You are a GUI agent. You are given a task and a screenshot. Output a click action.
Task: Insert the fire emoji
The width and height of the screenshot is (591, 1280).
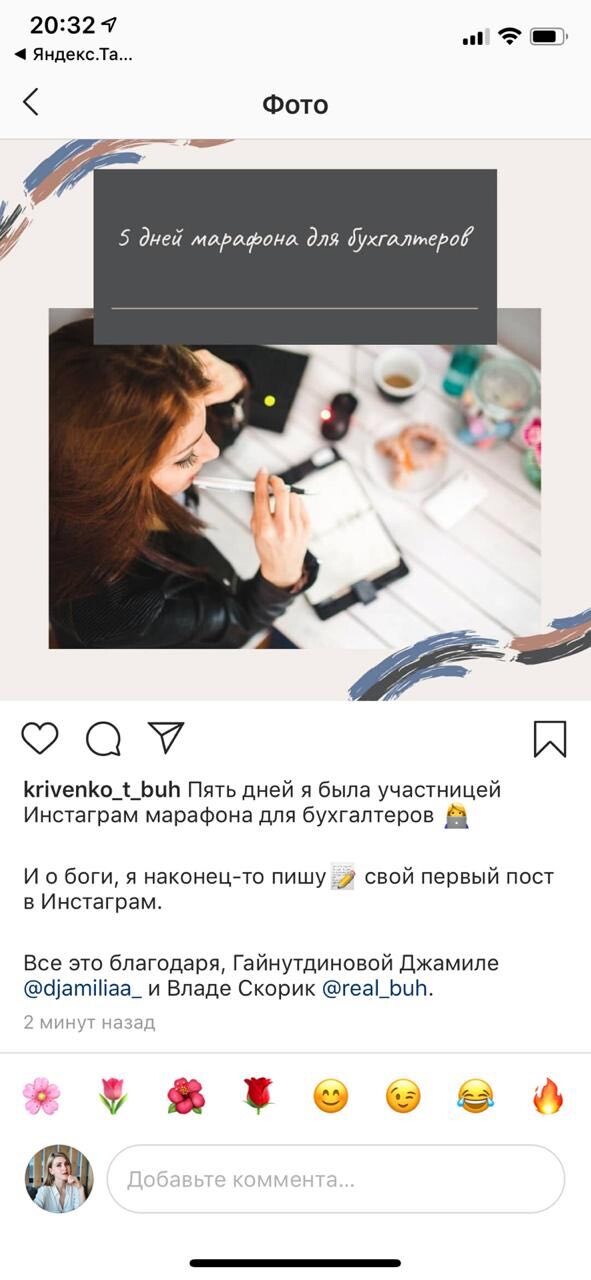[548, 1096]
